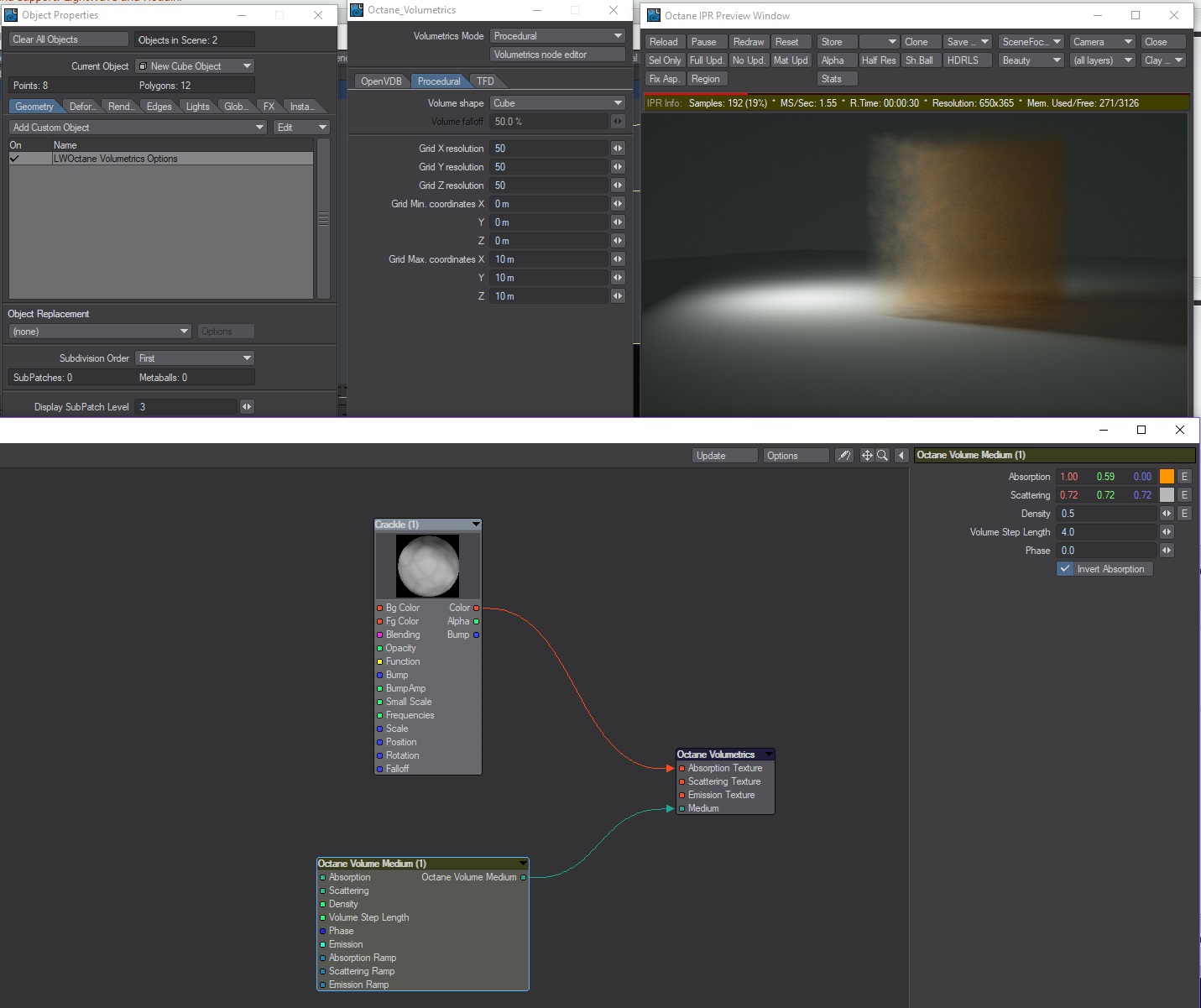Screen dimensions: 1201x1008
Task: Open the Edges tab in Object Properties
Action: pos(159,107)
